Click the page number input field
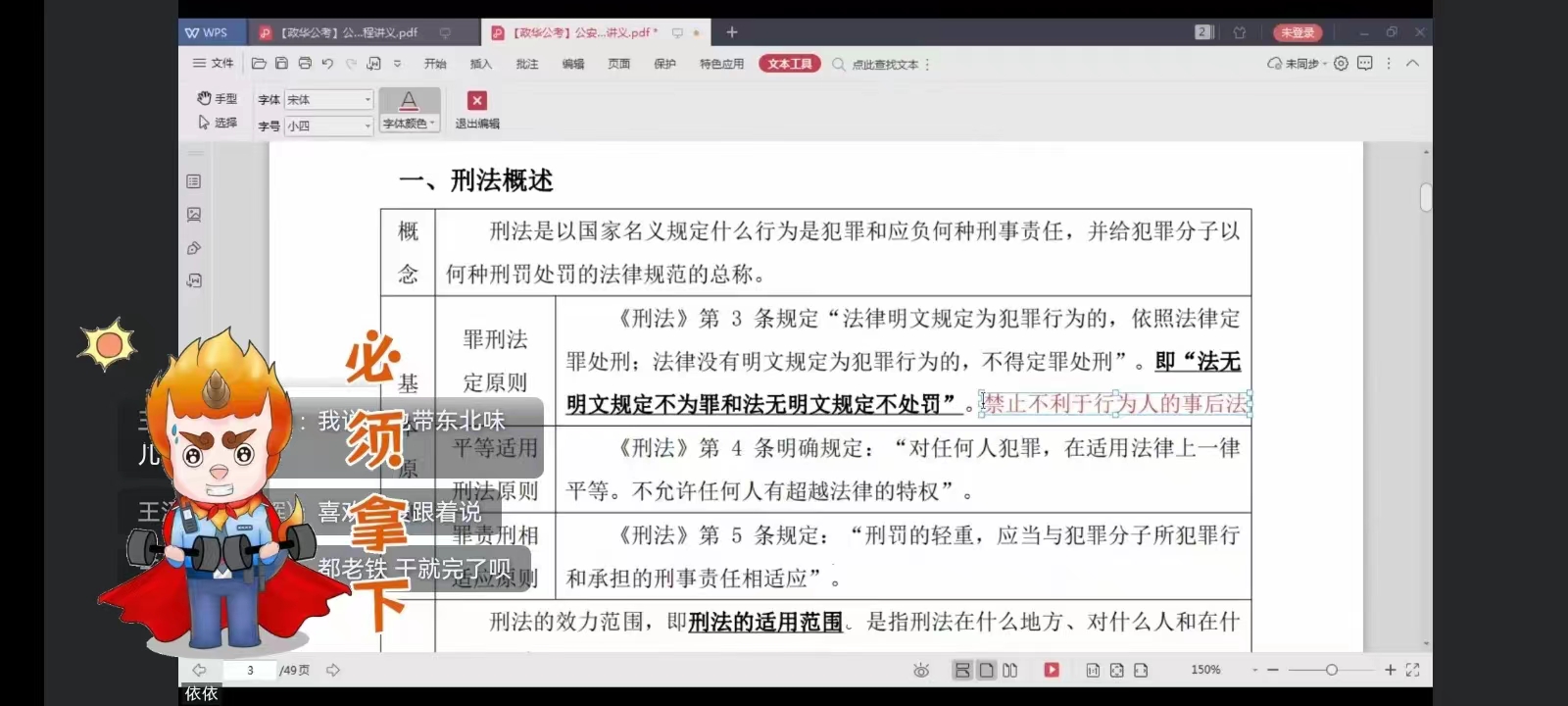This screenshot has height=706, width=1568. tap(250, 670)
